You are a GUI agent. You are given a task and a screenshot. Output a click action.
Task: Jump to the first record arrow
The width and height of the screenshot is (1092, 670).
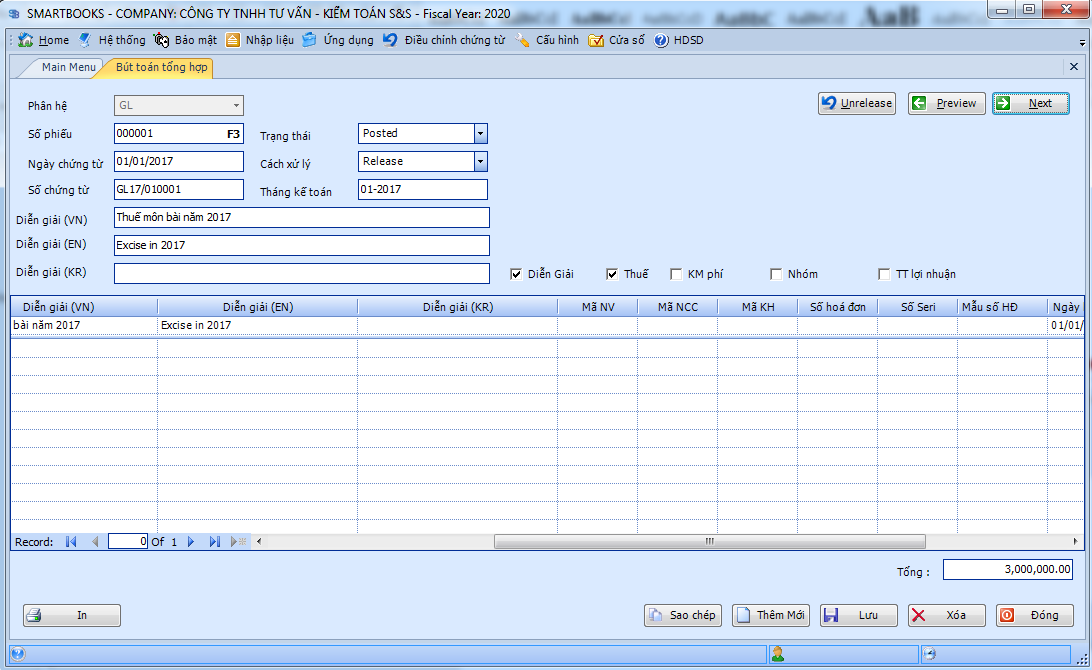[71, 541]
